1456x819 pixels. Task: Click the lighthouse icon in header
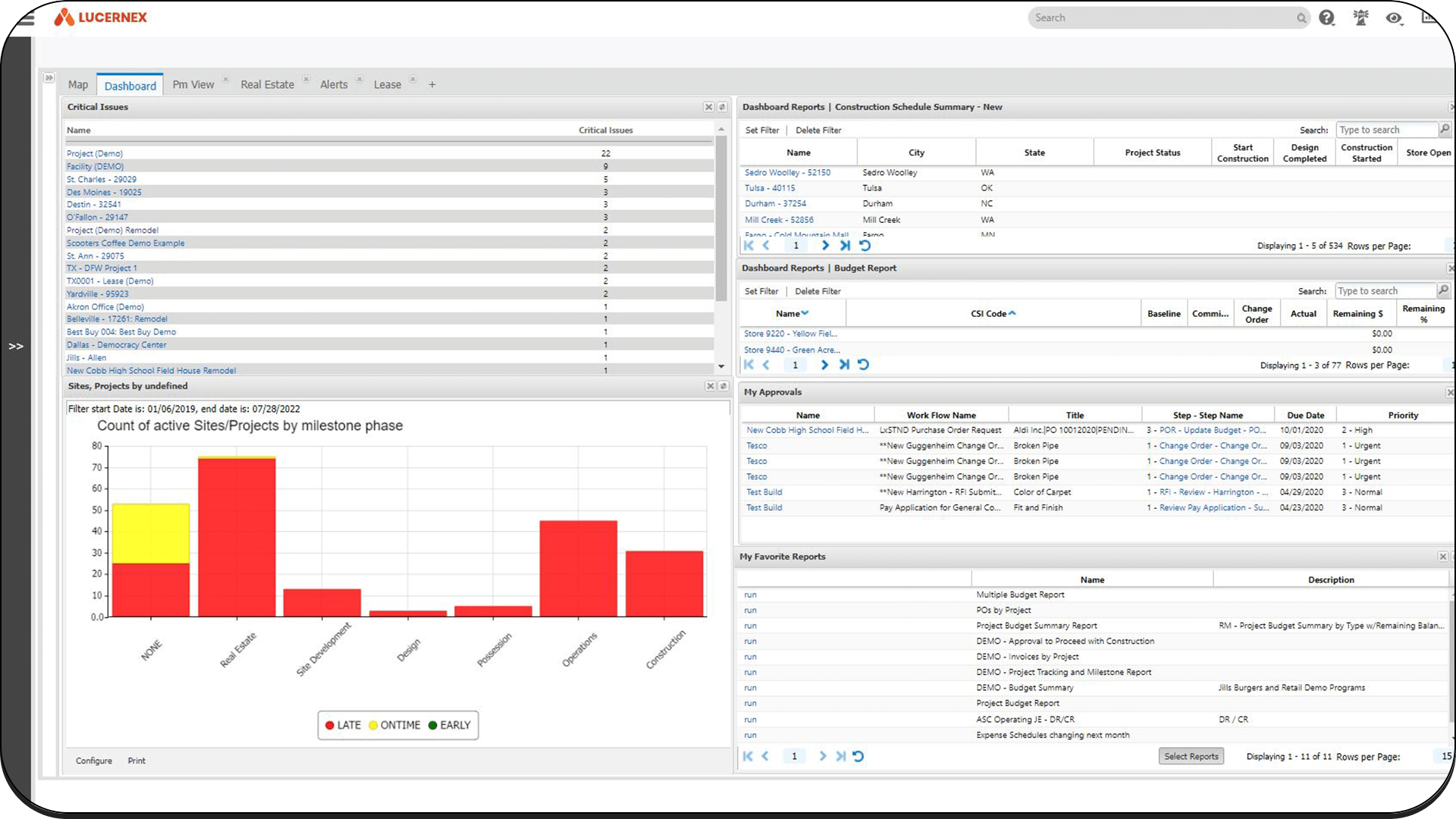tap(1361, 17)
